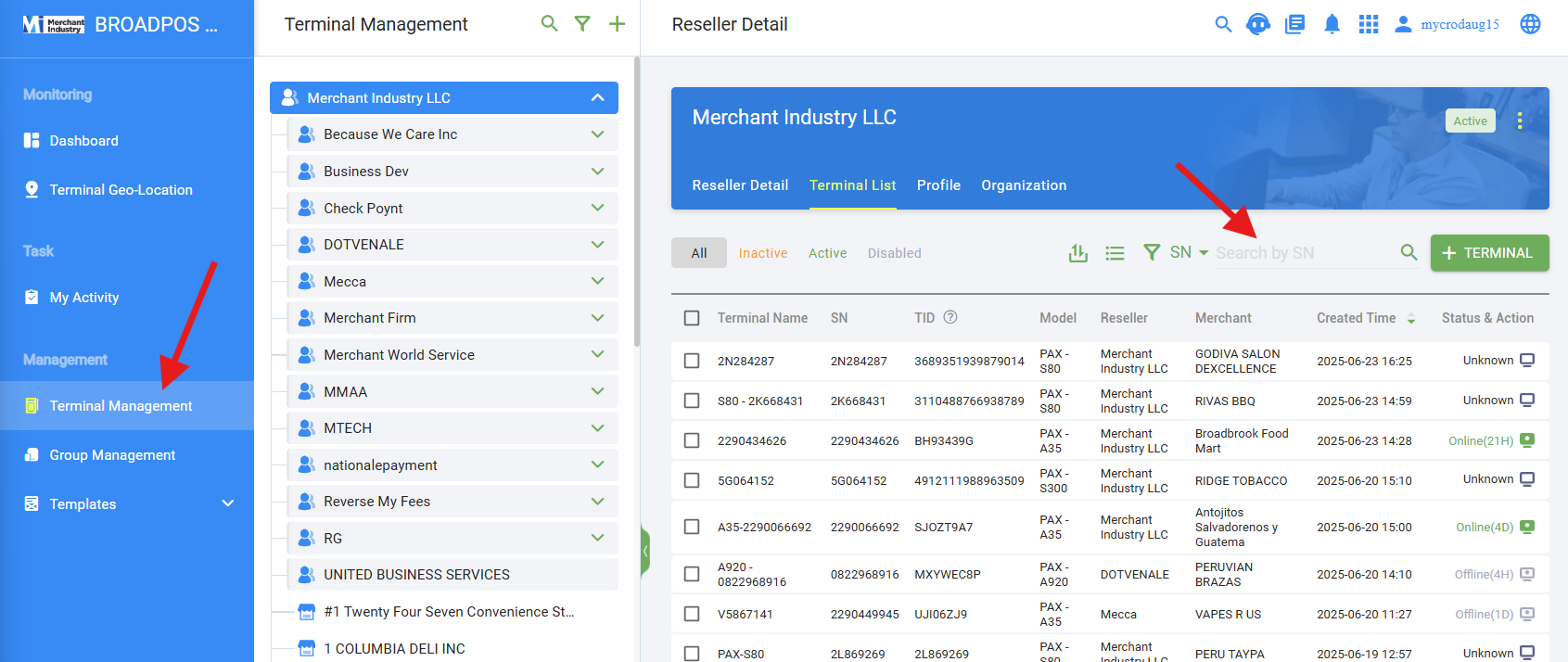This screenshot has height=662, width=1568.
Task: Click the Dashboard sidebar icon
Action: (x=32, y=140)
